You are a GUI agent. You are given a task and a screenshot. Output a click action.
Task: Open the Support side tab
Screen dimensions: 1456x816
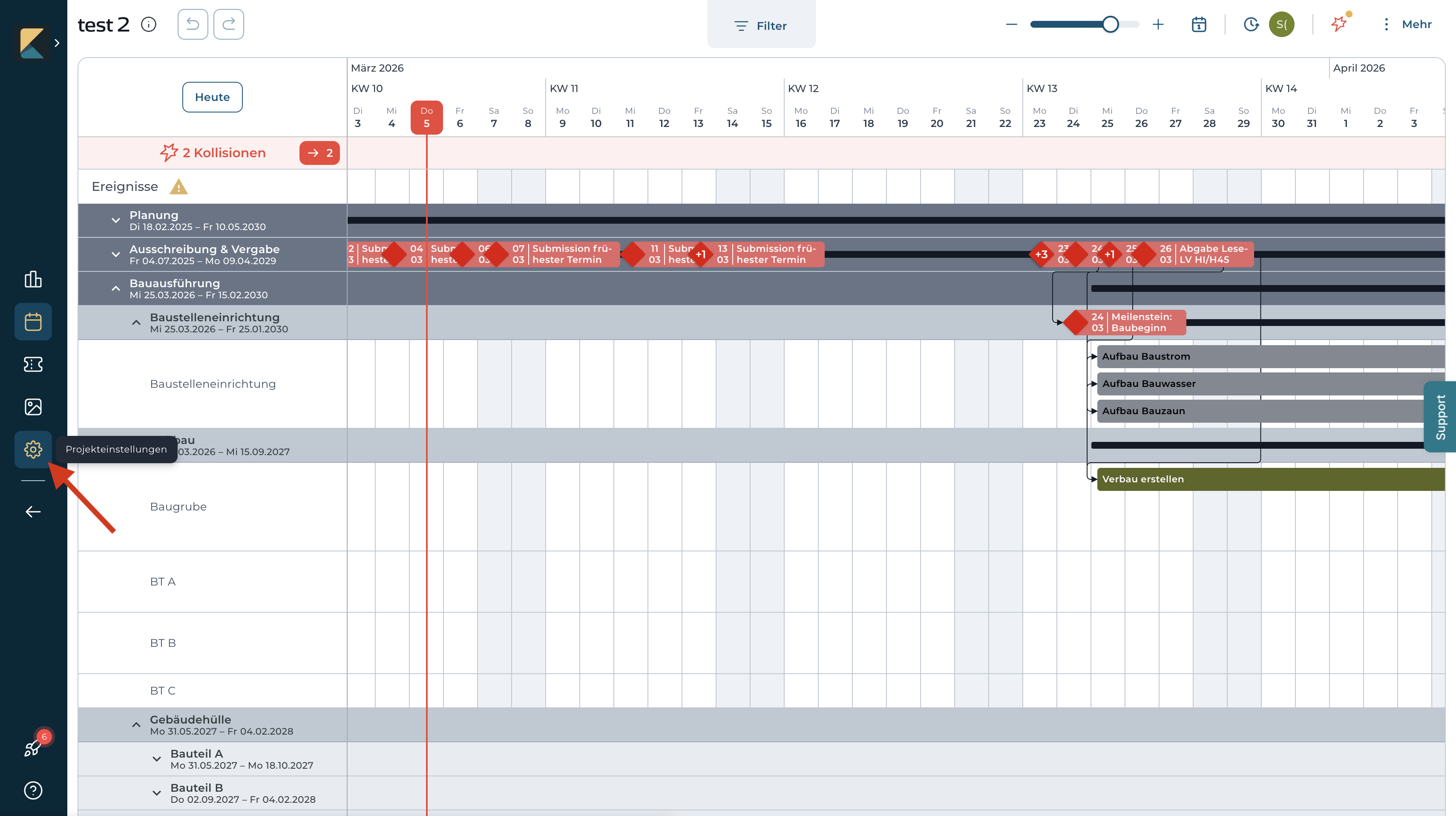point(1440,417)
